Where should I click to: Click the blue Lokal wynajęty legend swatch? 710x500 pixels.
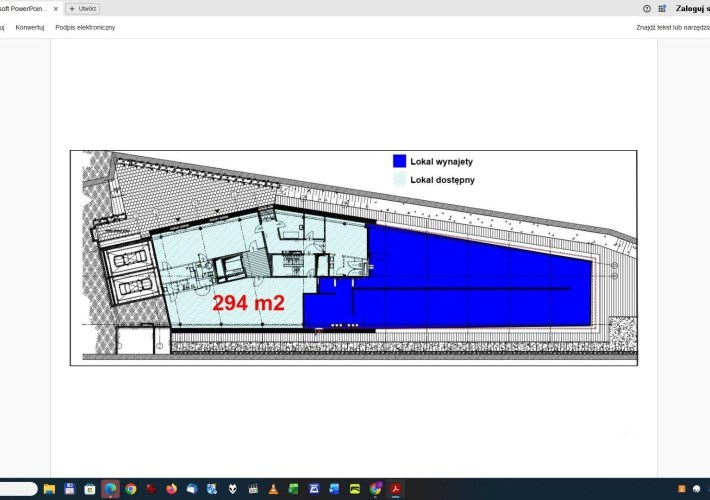tap(399, 160)
